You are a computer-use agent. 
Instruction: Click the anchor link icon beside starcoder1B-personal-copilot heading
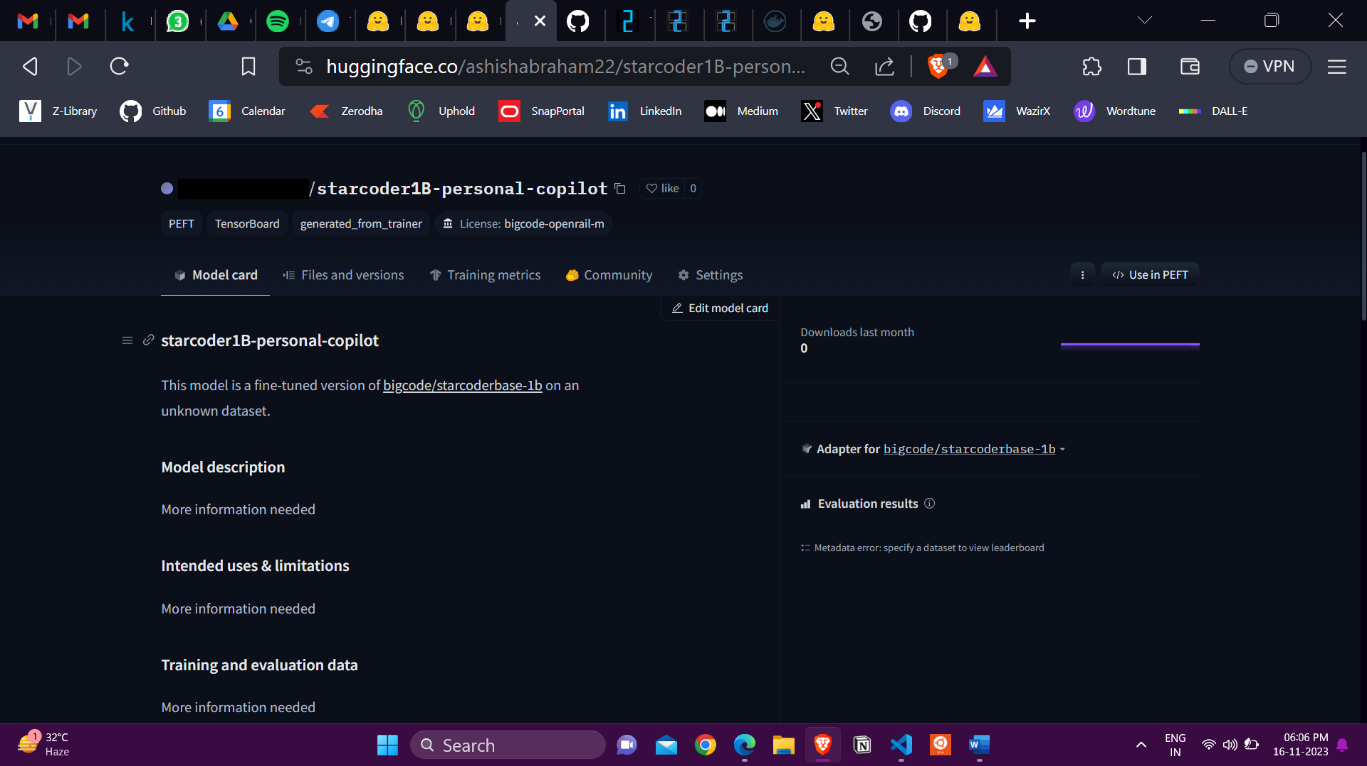[148, 340]
